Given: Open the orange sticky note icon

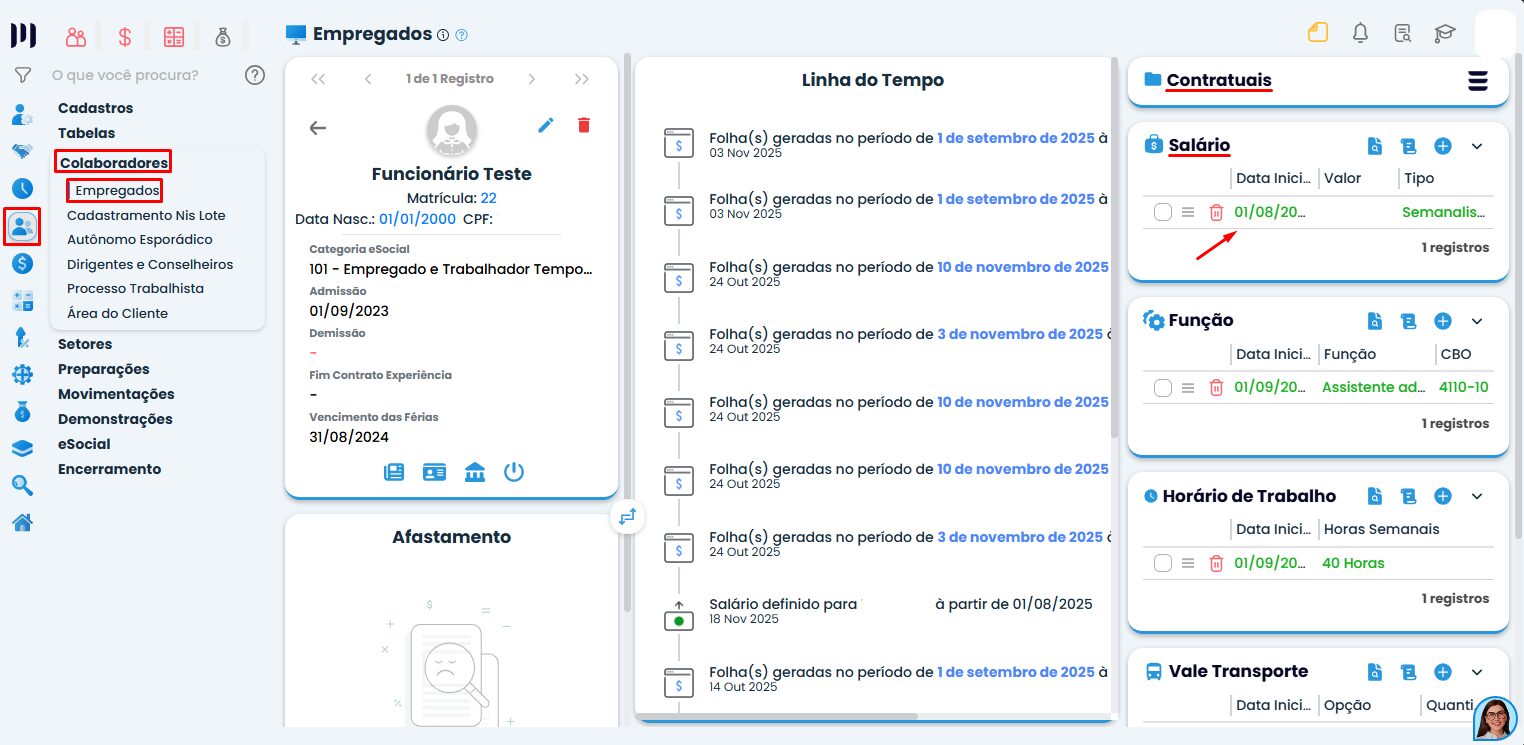Looking at the screenshot, I should (x=1318, y=32).
